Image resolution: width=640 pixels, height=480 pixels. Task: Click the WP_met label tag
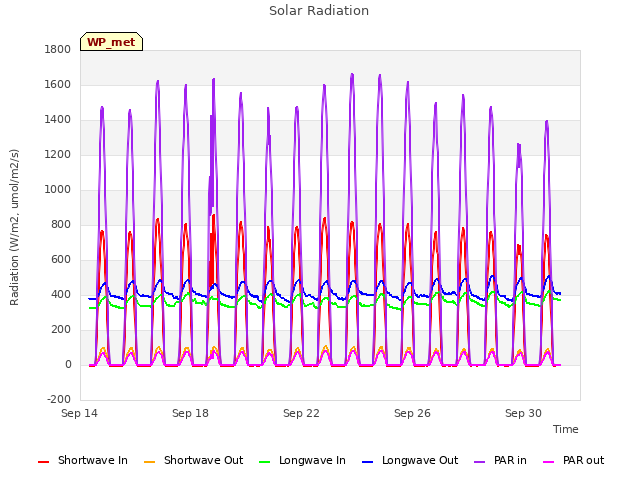pyautogui.click(x=111, y=42)
